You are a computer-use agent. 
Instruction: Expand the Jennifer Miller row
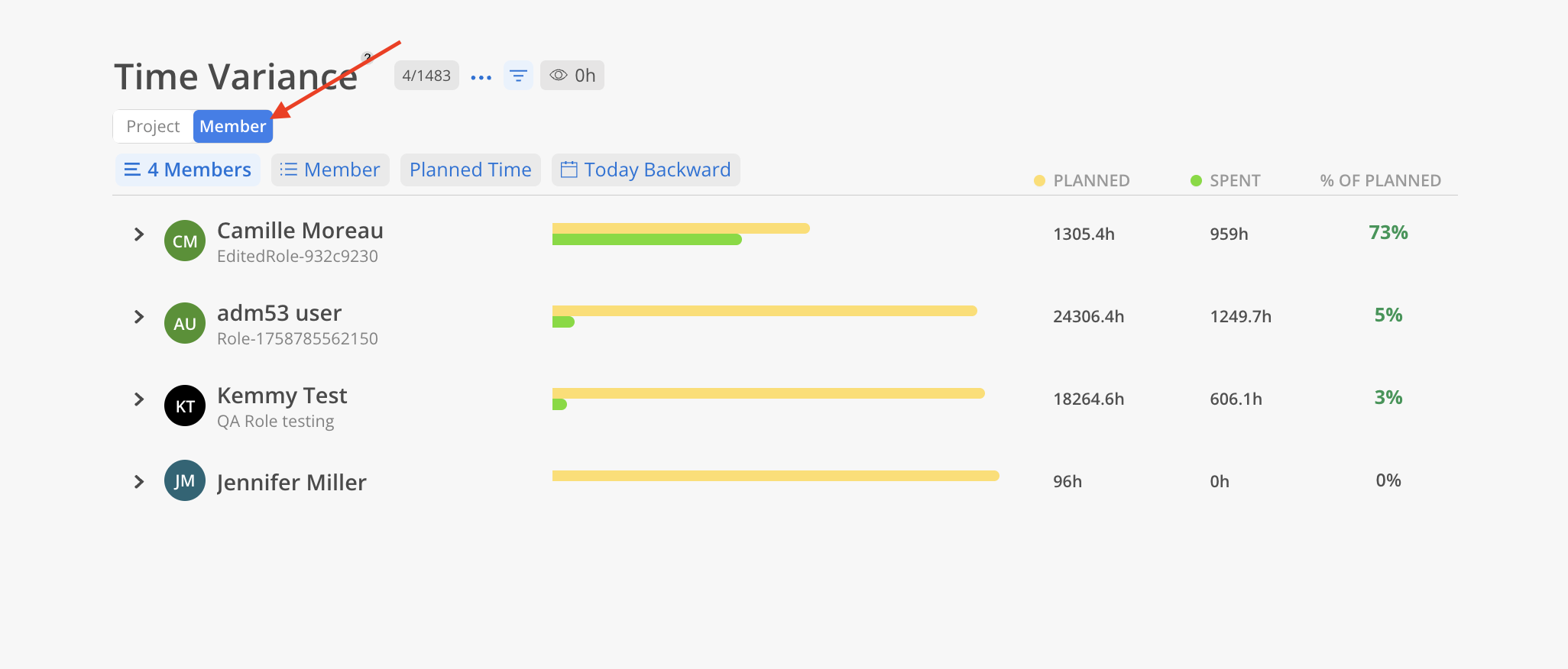pos(139,482)
